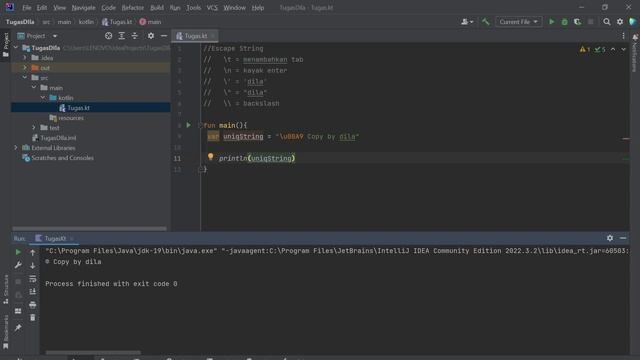Collapse the src folder
Screen dimensions: 640x360
point(25,78)
